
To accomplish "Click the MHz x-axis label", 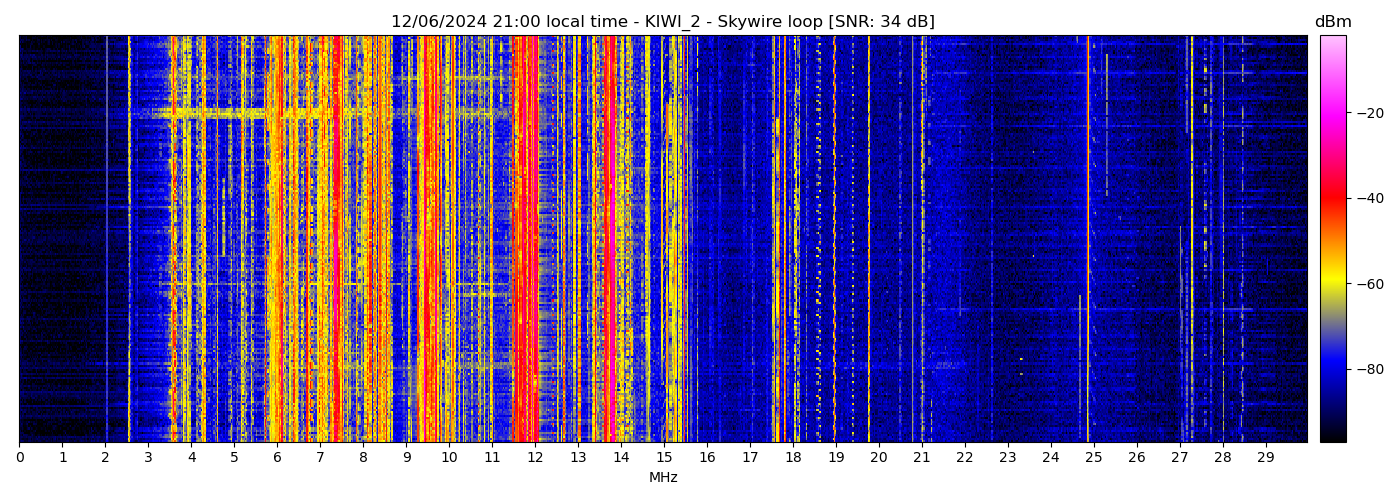I will 663,478.
